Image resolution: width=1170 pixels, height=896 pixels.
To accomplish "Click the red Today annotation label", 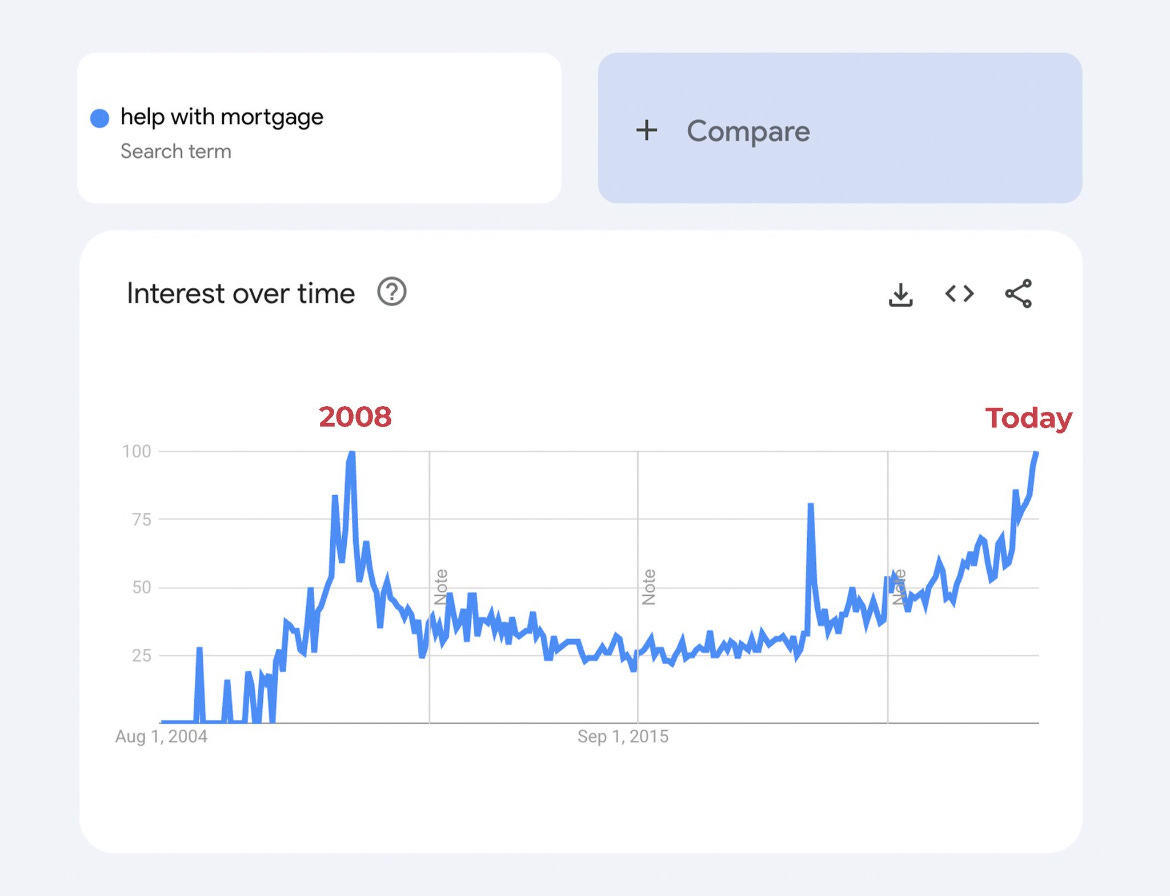I will 1028,418.
